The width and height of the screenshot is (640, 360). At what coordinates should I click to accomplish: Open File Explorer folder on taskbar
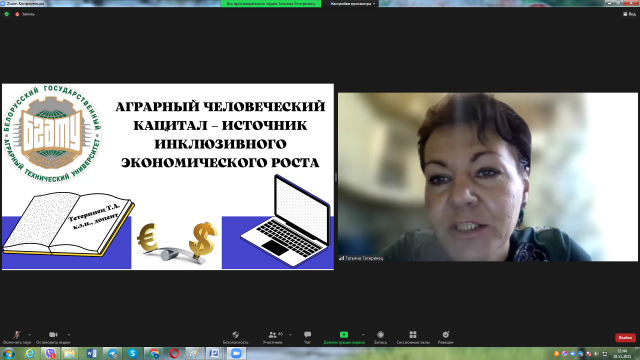click(69, 353)
